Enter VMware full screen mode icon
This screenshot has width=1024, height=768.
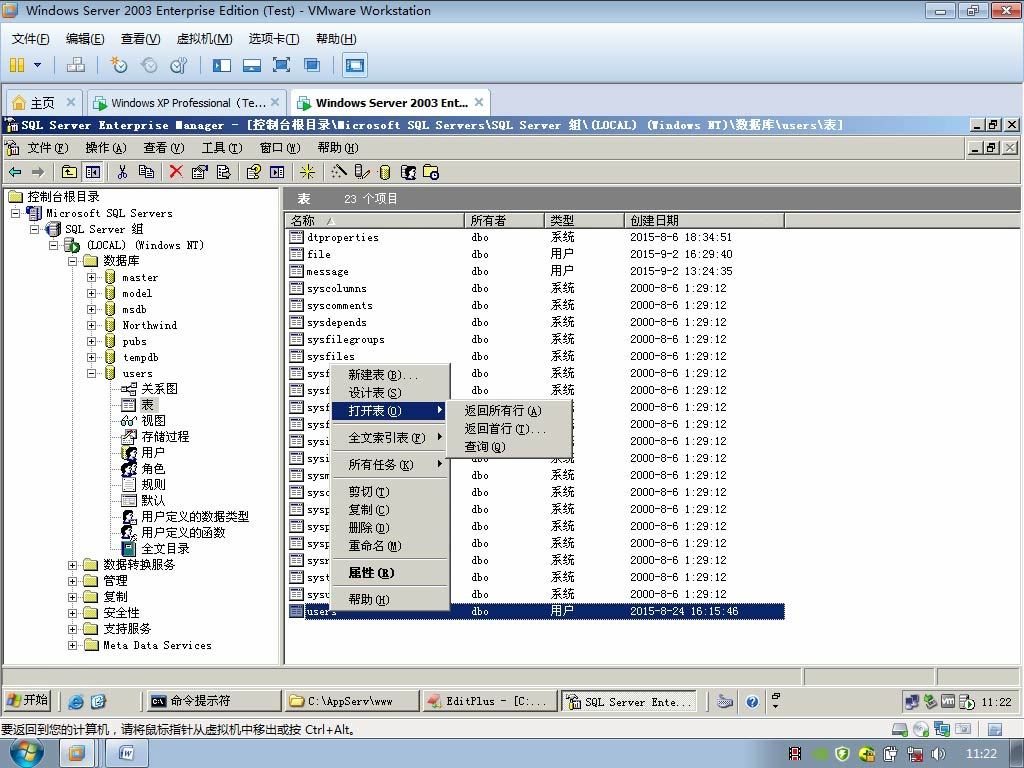(x=281, y=65)
